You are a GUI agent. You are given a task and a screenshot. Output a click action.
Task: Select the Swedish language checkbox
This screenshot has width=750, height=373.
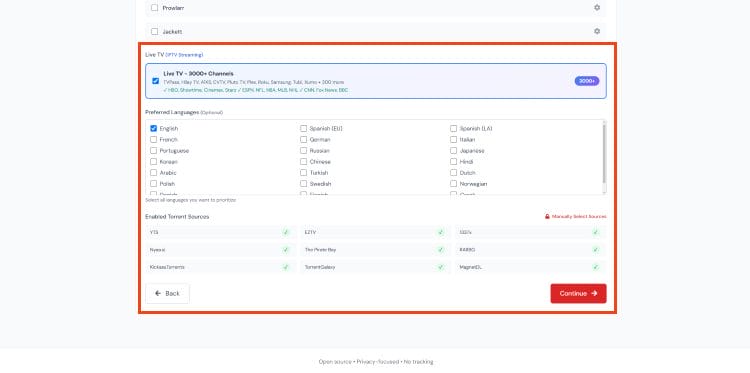(304, 184)
